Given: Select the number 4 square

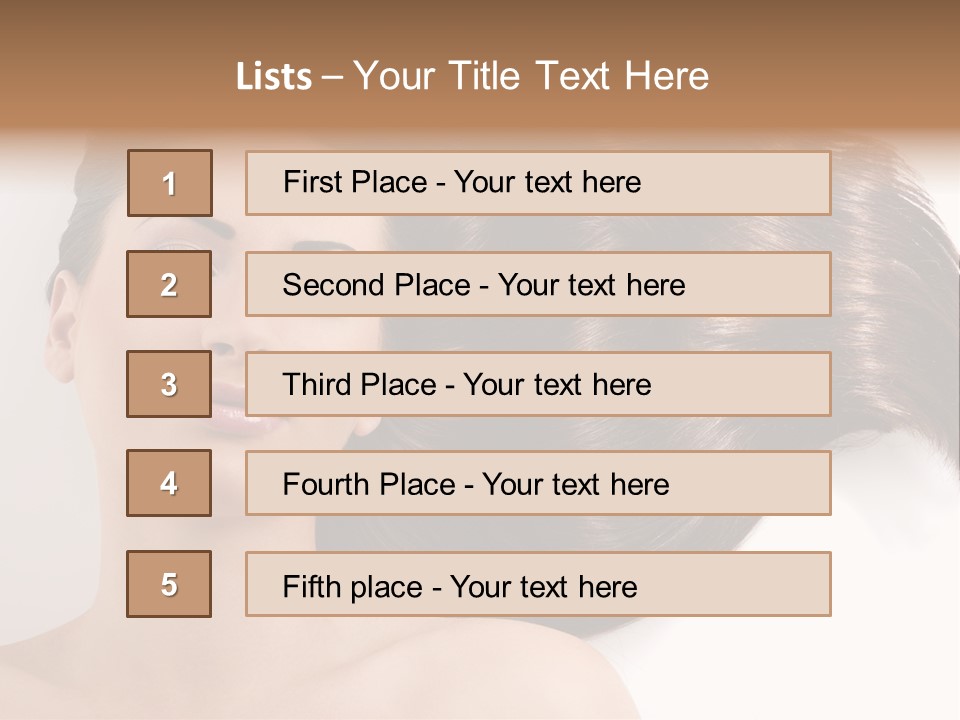Looking at the screenshot, I should [170, 483].
